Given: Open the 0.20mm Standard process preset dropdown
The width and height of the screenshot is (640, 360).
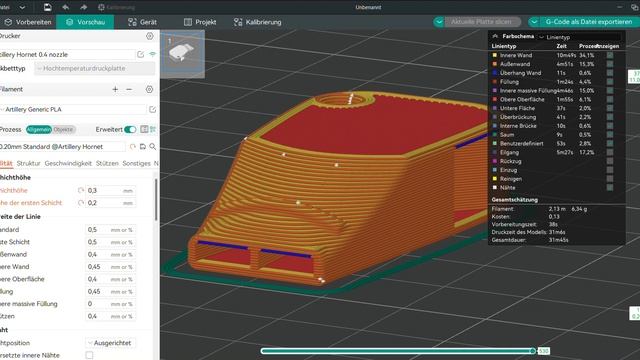Looking at the screenshot, I should coord(62,147).
